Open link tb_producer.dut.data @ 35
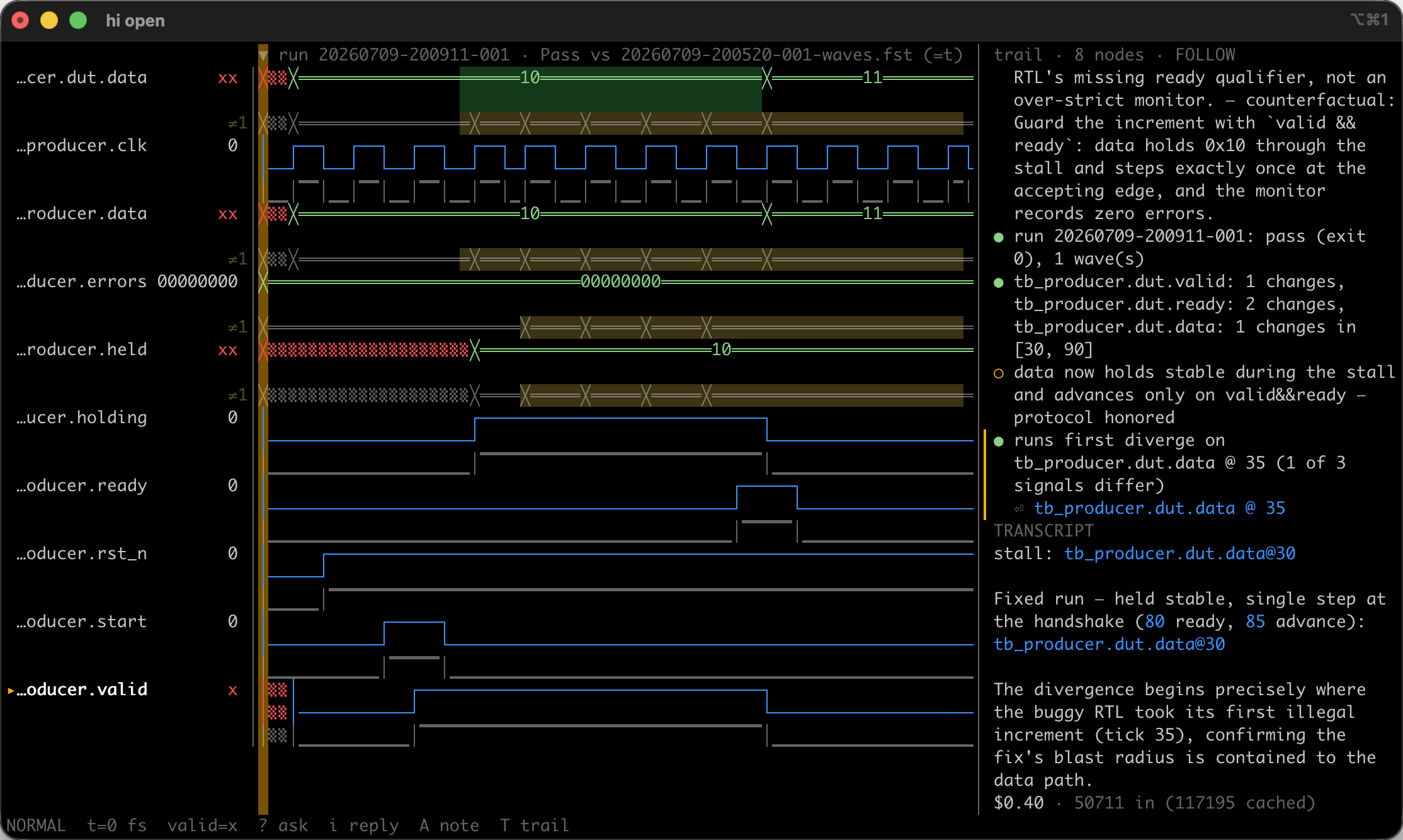The image size is (1403, 840). (x=1159, y=509)
